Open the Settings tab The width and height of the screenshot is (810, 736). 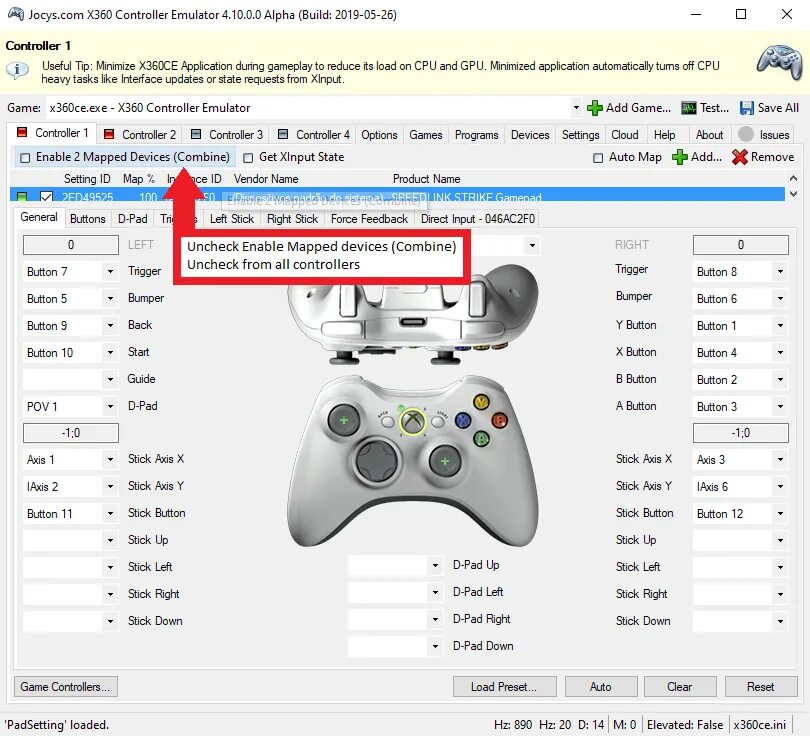[580, 135]
